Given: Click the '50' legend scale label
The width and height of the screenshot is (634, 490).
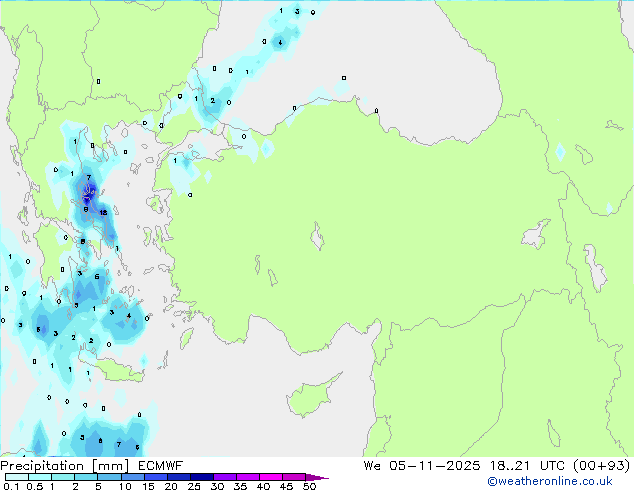Looking at the screenshot, I should (x=310, y=486).
